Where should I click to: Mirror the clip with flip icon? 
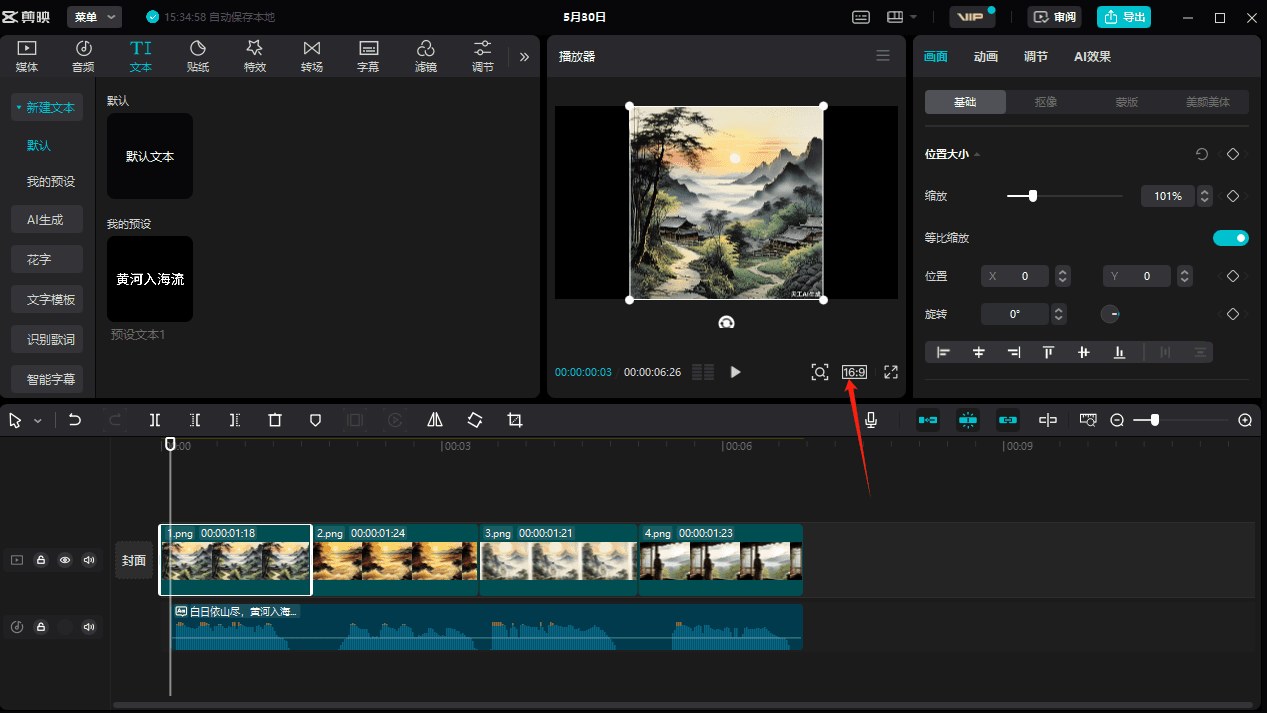(x=435, y=420)
